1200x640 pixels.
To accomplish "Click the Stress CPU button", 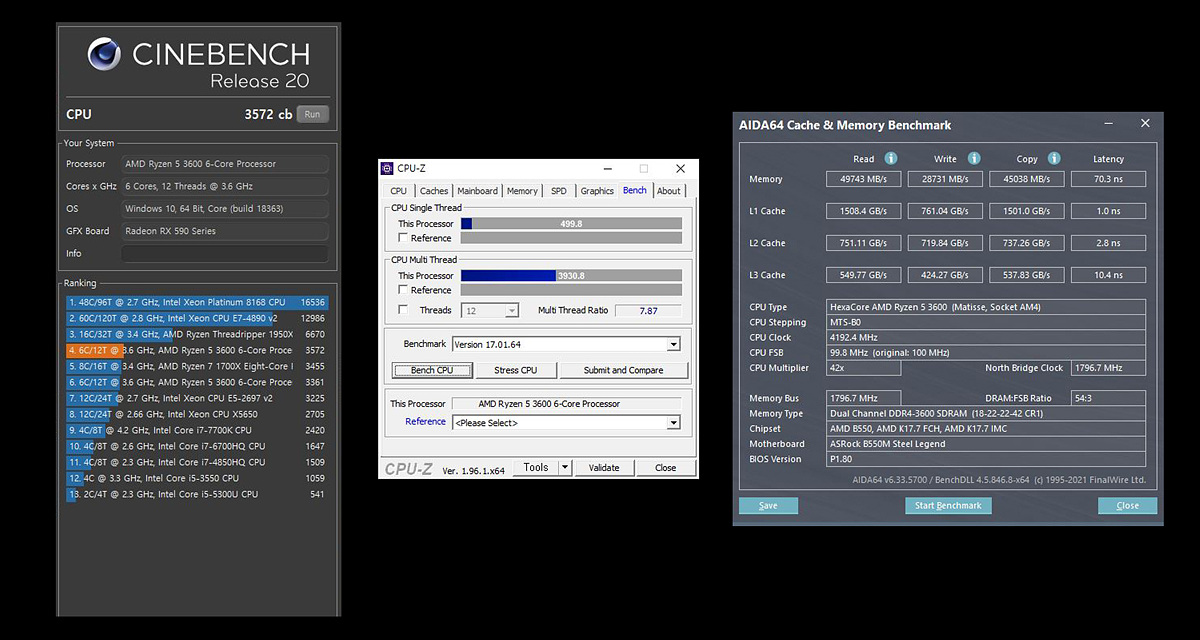I will pyautogui.click(x=515, y=370).
